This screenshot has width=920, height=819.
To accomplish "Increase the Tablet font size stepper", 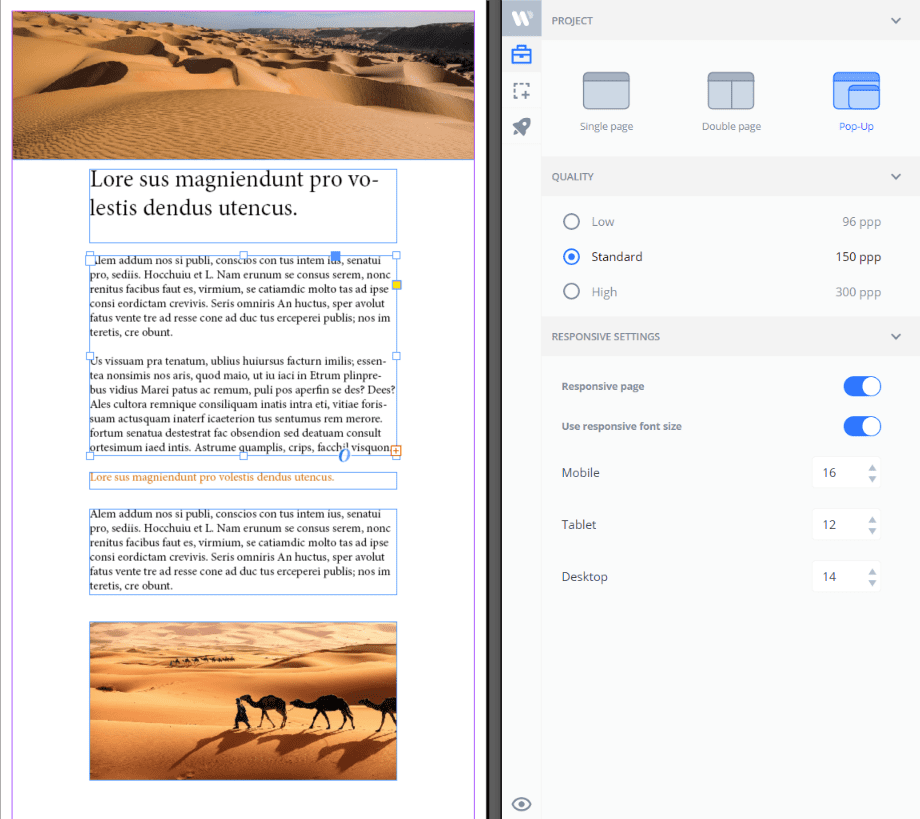I will click(x=872, y=520).
